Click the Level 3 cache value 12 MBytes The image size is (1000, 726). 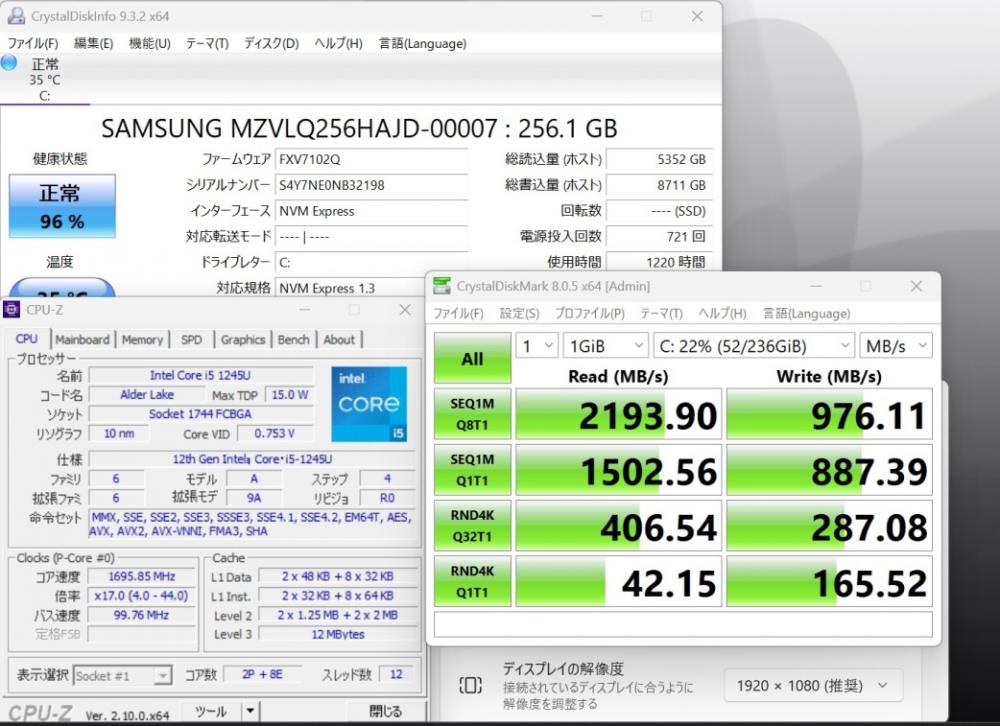click(338, 634)
